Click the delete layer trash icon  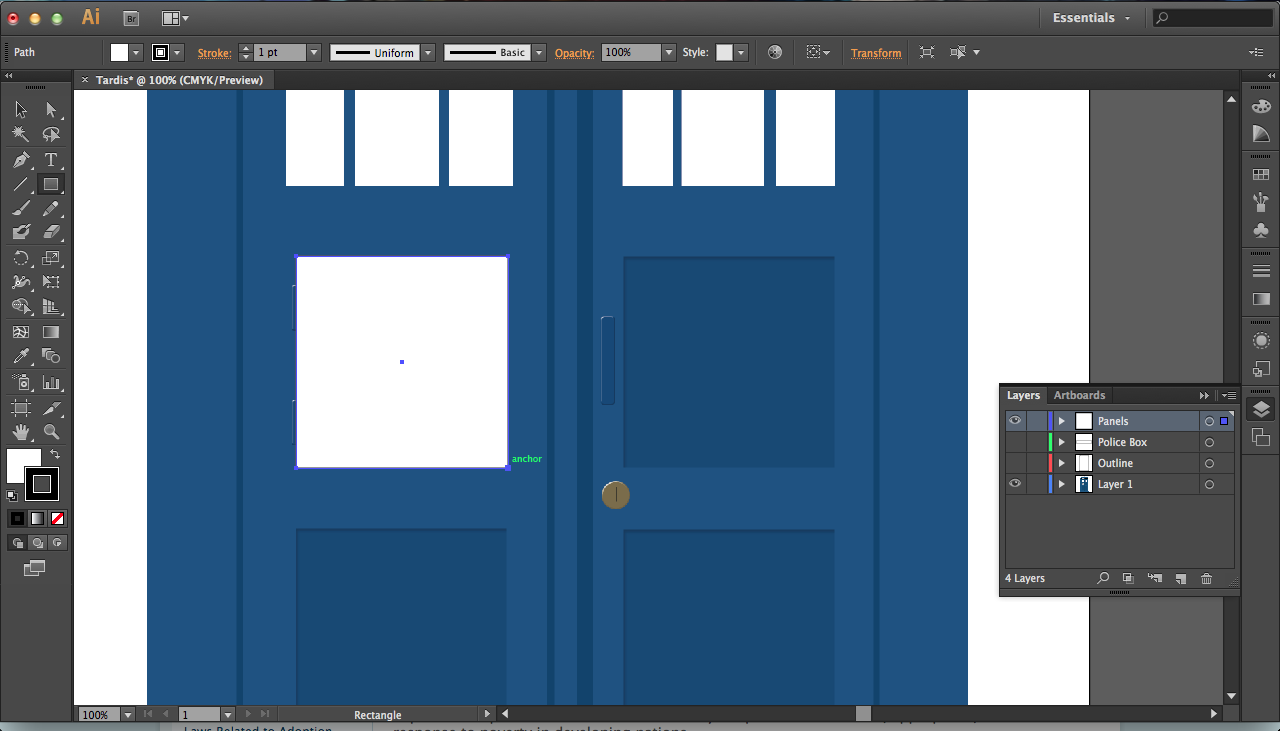[x=1206, y=578]
